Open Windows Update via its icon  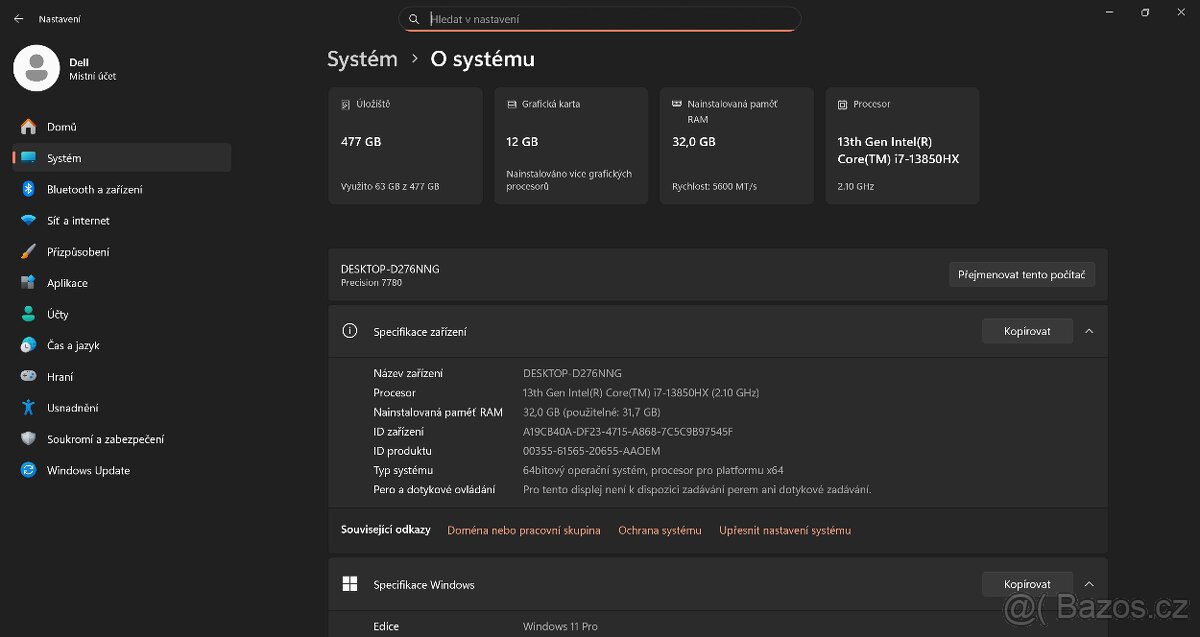[28, 470]
